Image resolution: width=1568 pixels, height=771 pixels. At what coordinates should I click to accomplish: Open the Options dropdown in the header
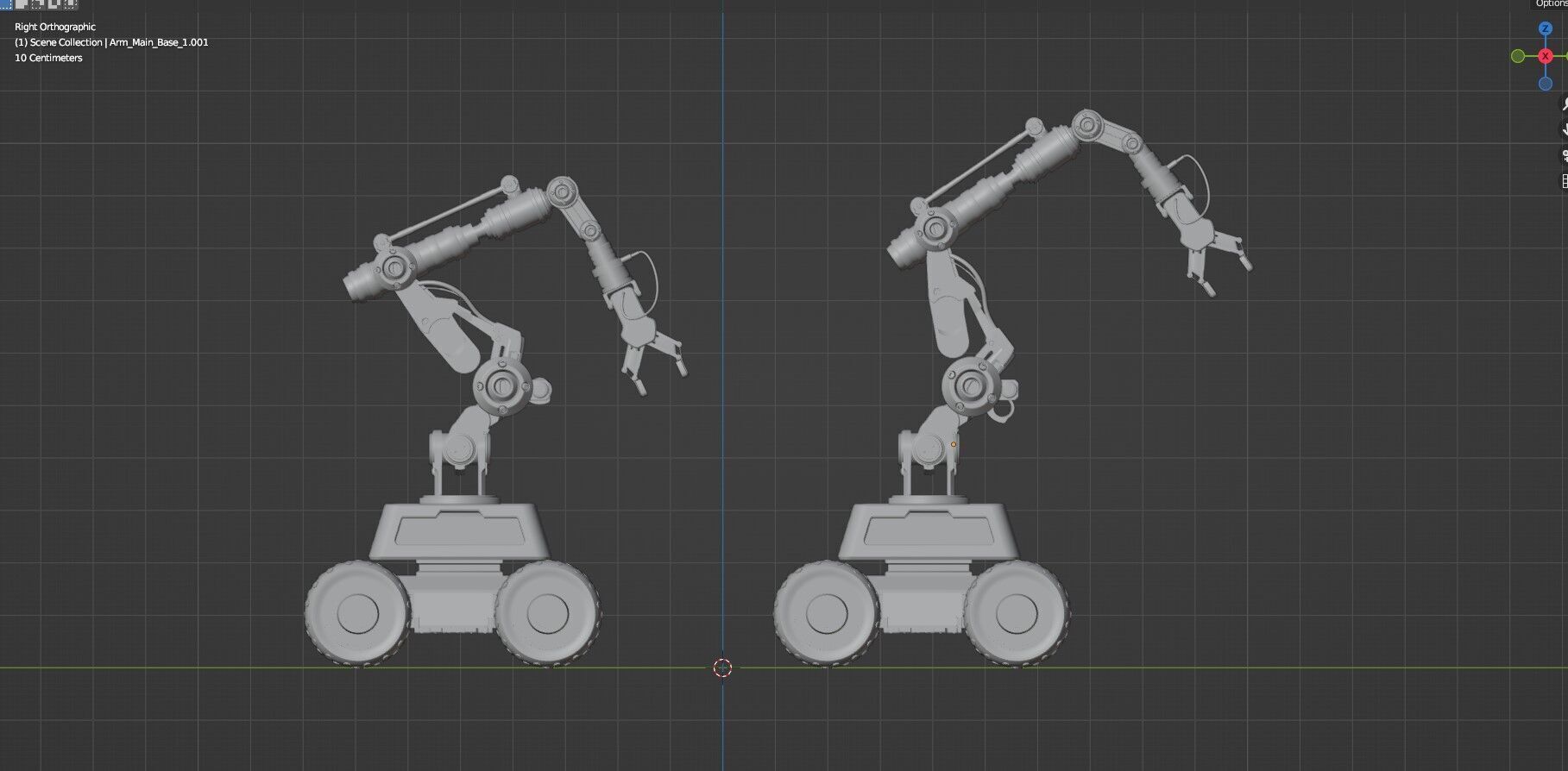tap(1550, 4)
